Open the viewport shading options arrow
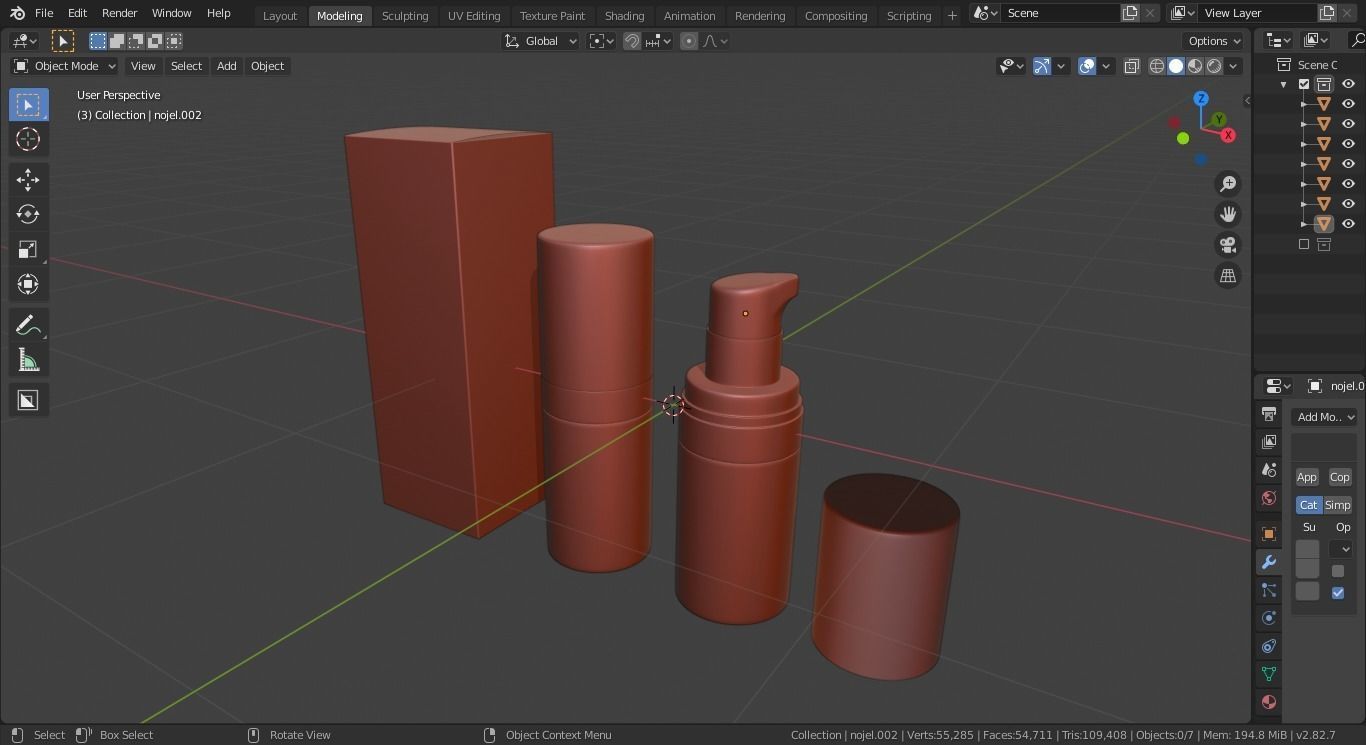 coord(1234,66)
